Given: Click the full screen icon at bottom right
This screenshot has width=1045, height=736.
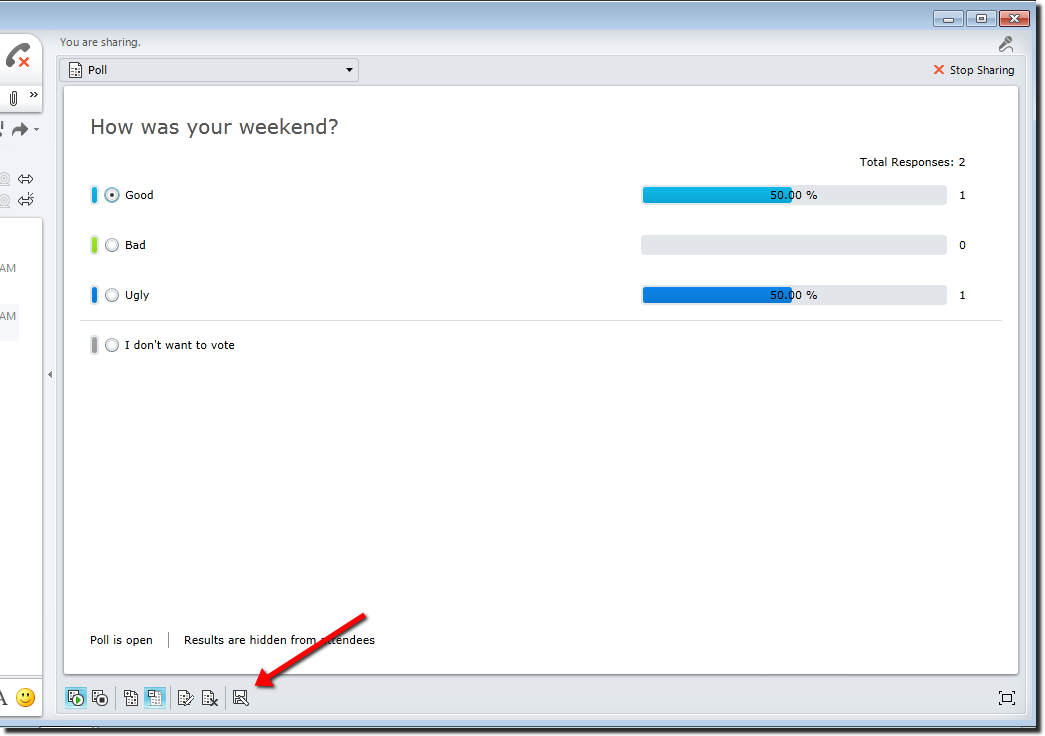Looking at the screenshot, I should (x=1006, y=698).
